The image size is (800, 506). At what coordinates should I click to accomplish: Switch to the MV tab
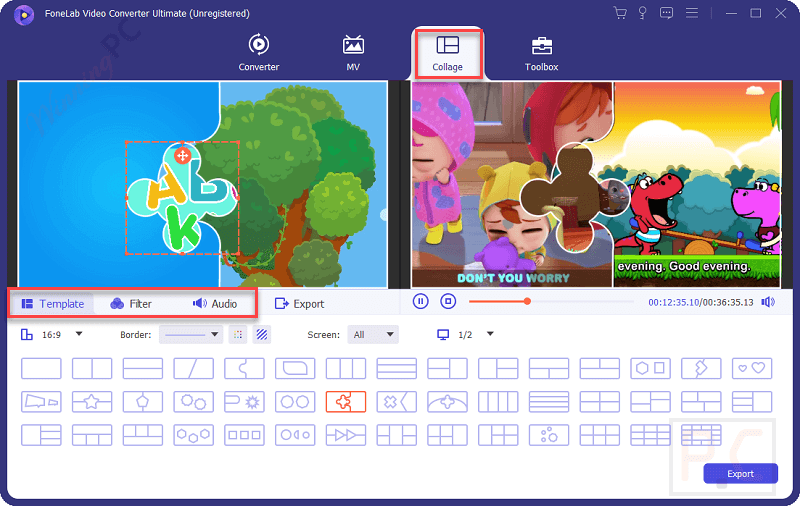[353, 53]
